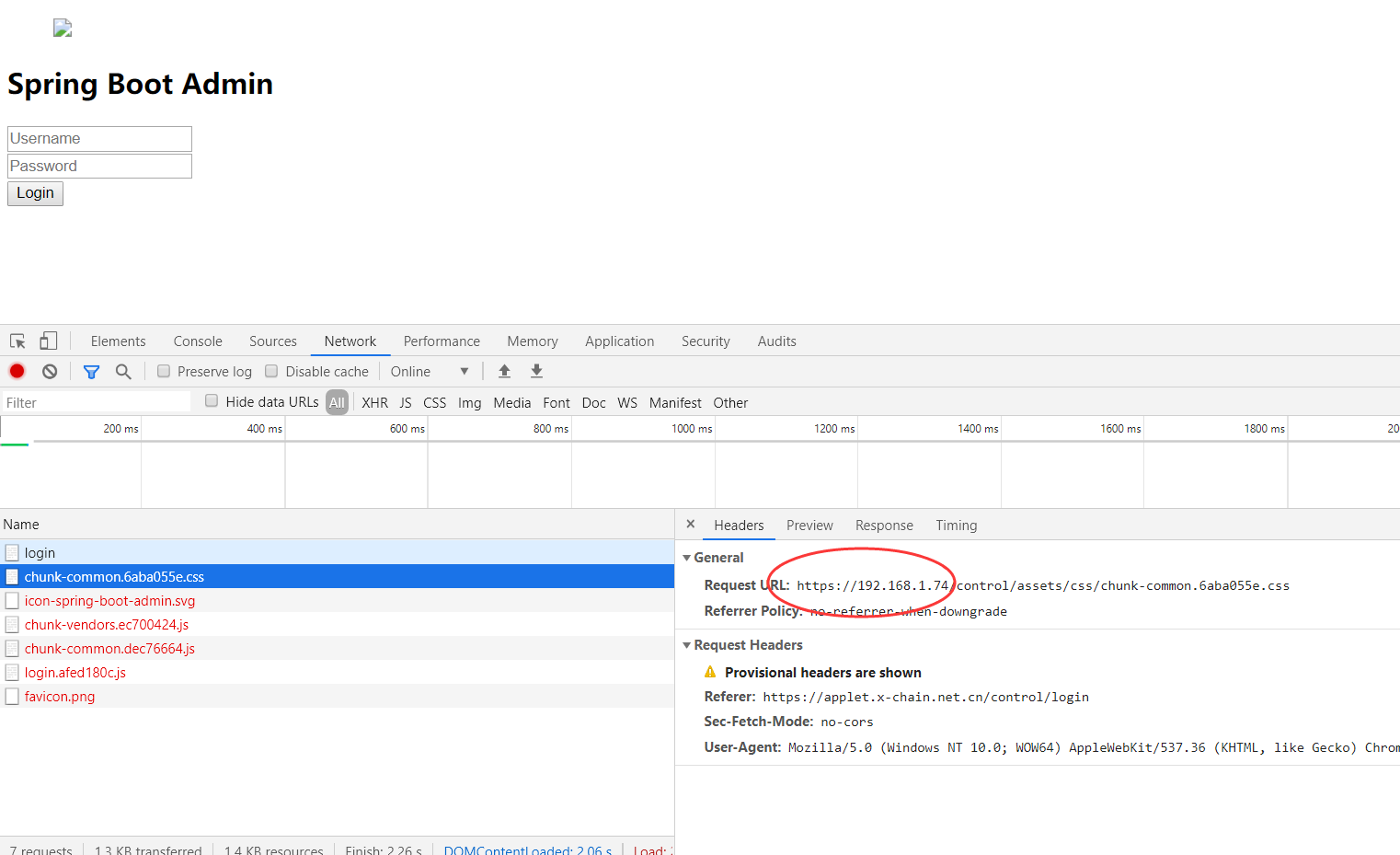
Task: Stop recording the network log
Action: (x=16, y=371)
